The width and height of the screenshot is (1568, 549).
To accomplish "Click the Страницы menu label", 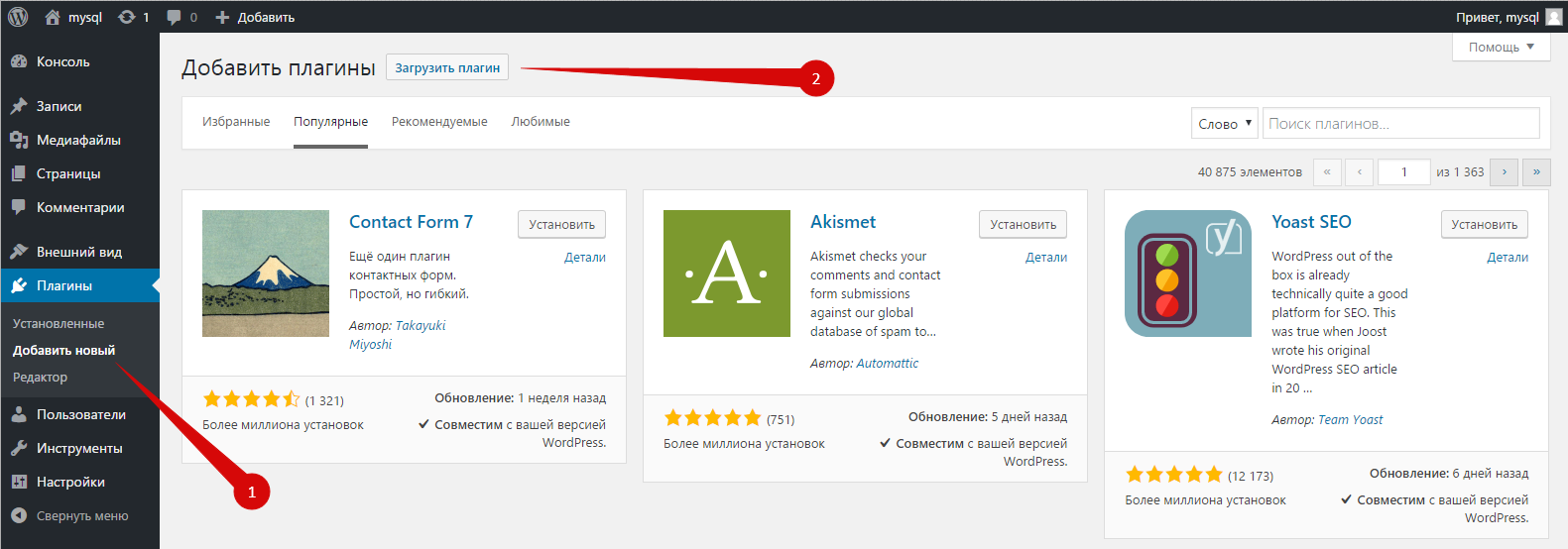I will click(x=68, y=173).
